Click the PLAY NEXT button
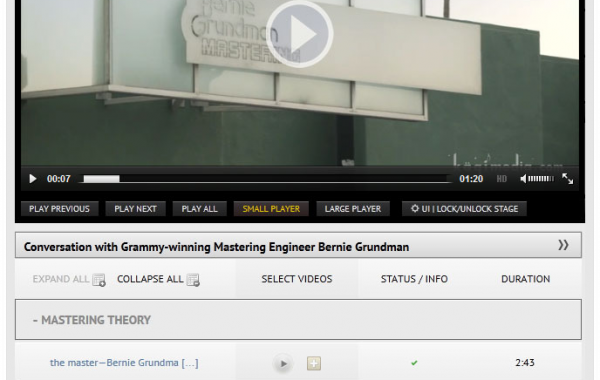 click(x=135, y=209)
